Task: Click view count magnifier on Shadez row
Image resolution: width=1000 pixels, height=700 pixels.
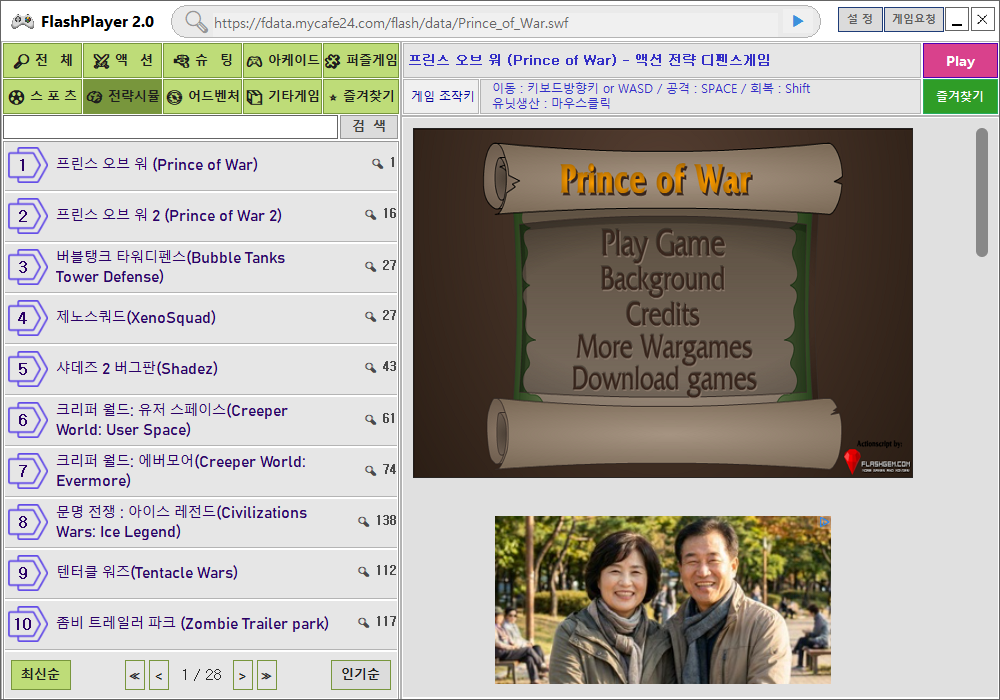Action: pyautogui.click(x=370, y=367)
